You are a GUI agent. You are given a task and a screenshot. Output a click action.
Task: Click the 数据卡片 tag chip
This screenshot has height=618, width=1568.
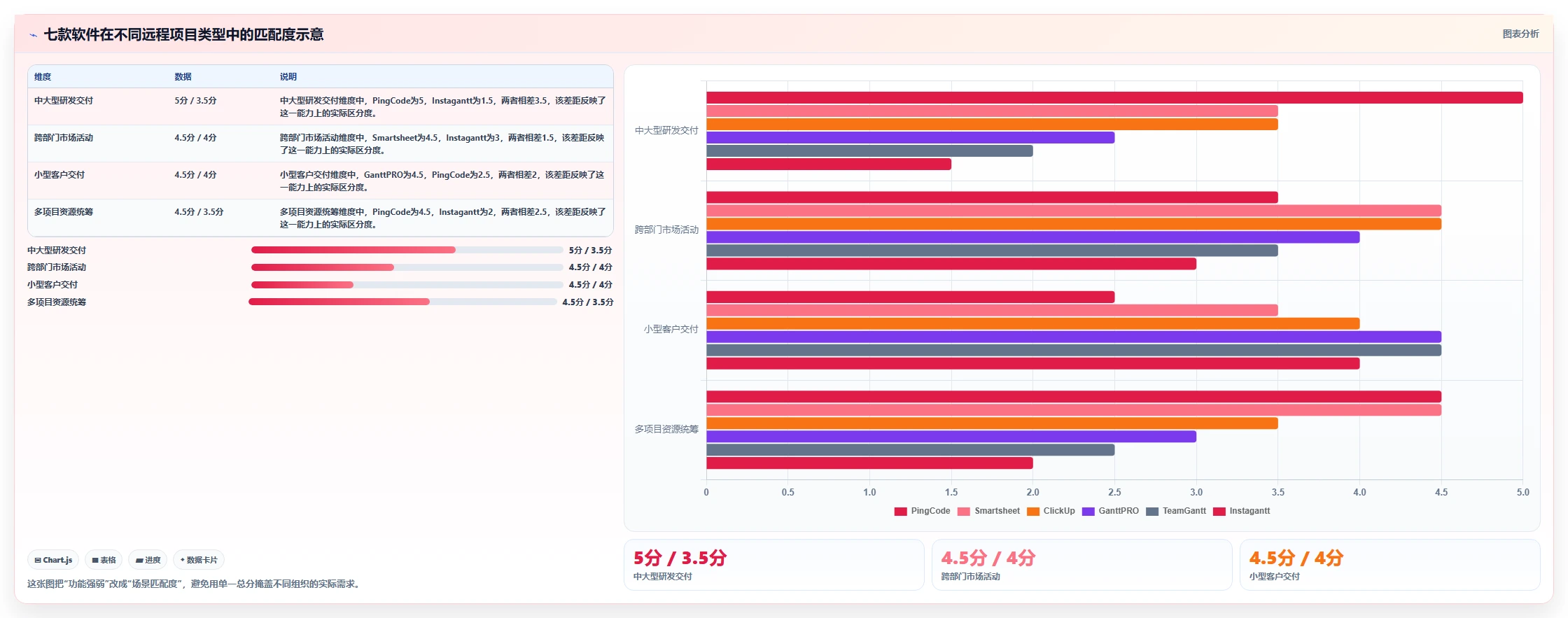pyautogui.click(x=199, y=560)
